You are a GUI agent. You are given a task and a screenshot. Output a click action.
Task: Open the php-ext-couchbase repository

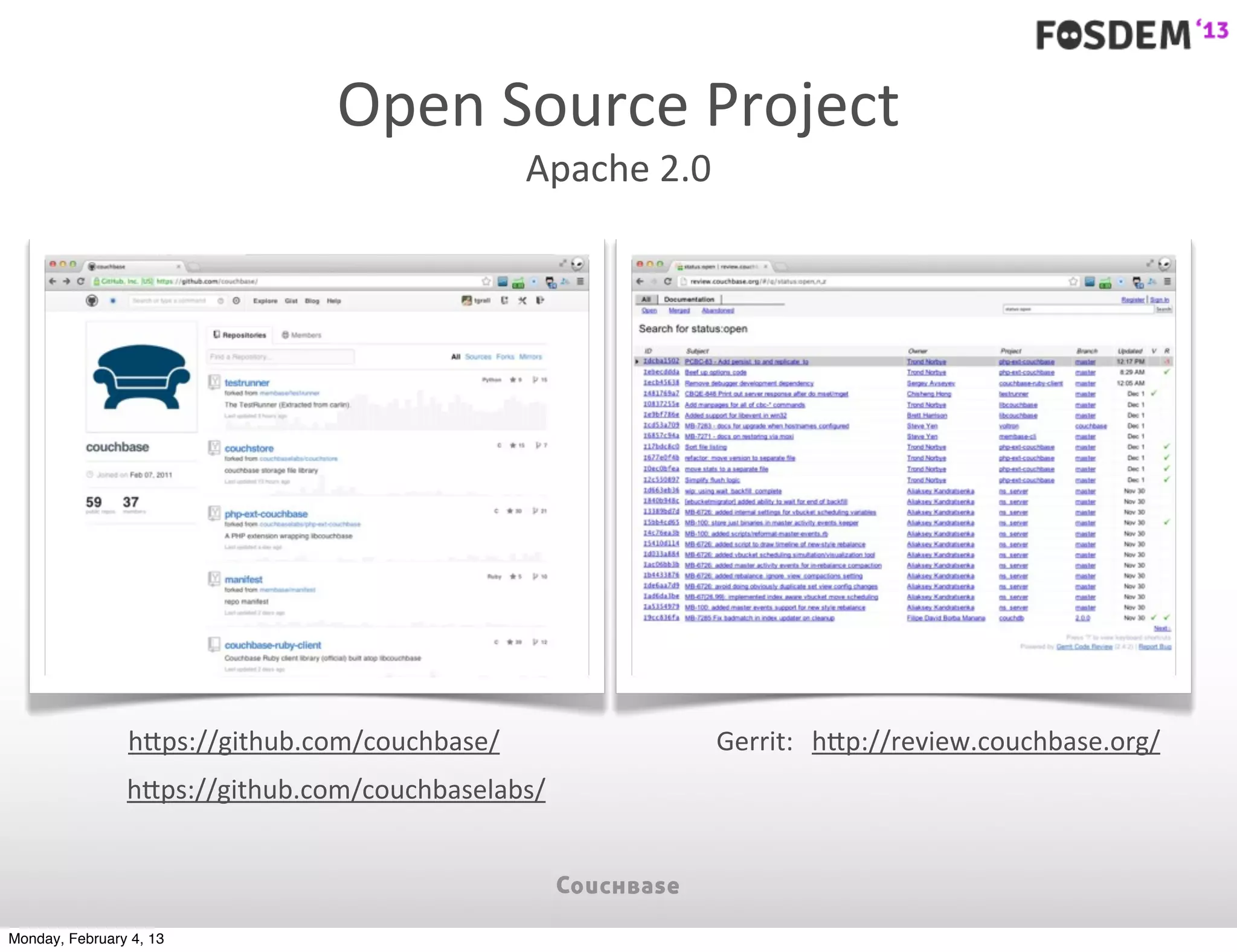[x=266, y=514]
